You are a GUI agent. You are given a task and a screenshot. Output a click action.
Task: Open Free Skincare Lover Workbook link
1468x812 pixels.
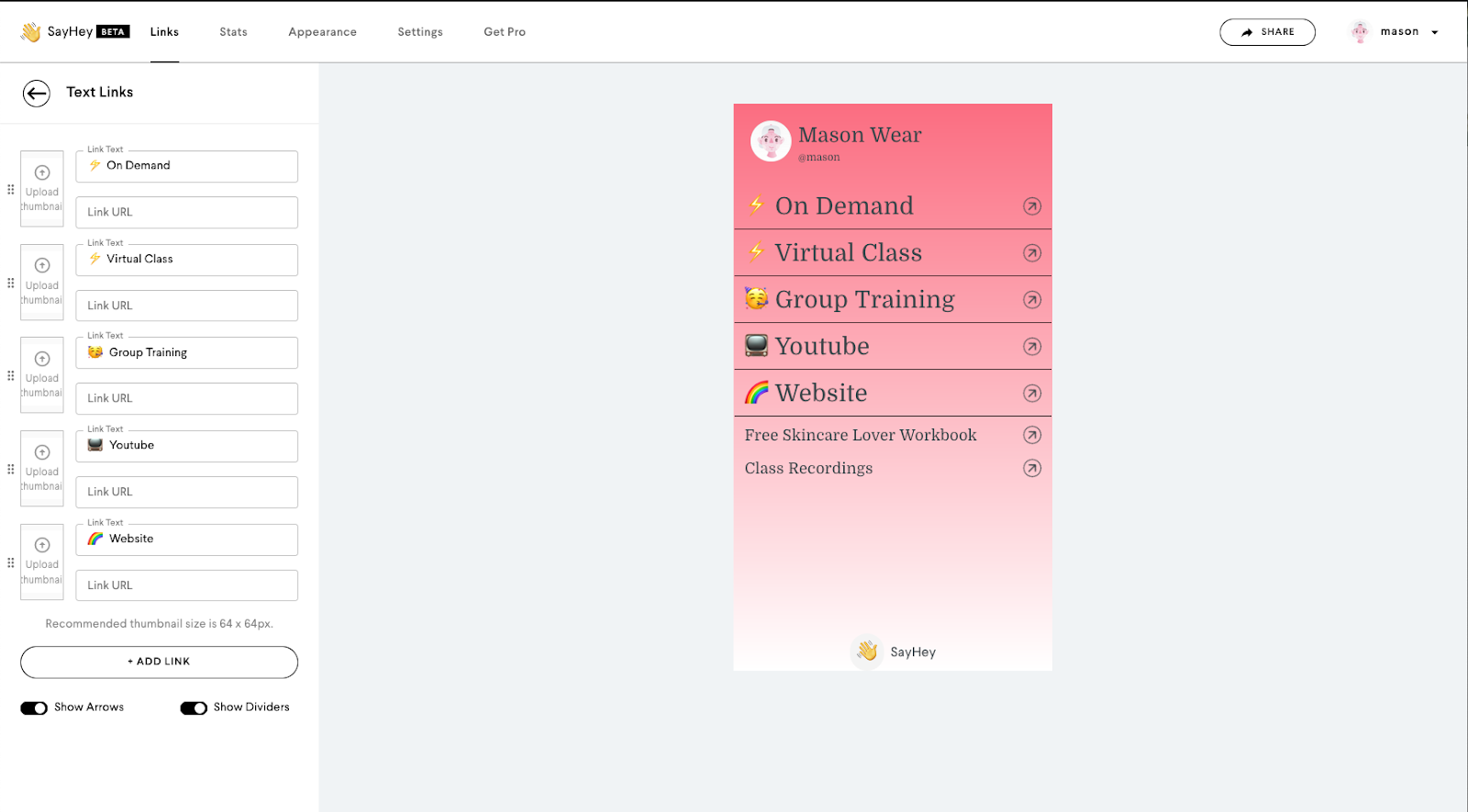click(x=861, y=435)
